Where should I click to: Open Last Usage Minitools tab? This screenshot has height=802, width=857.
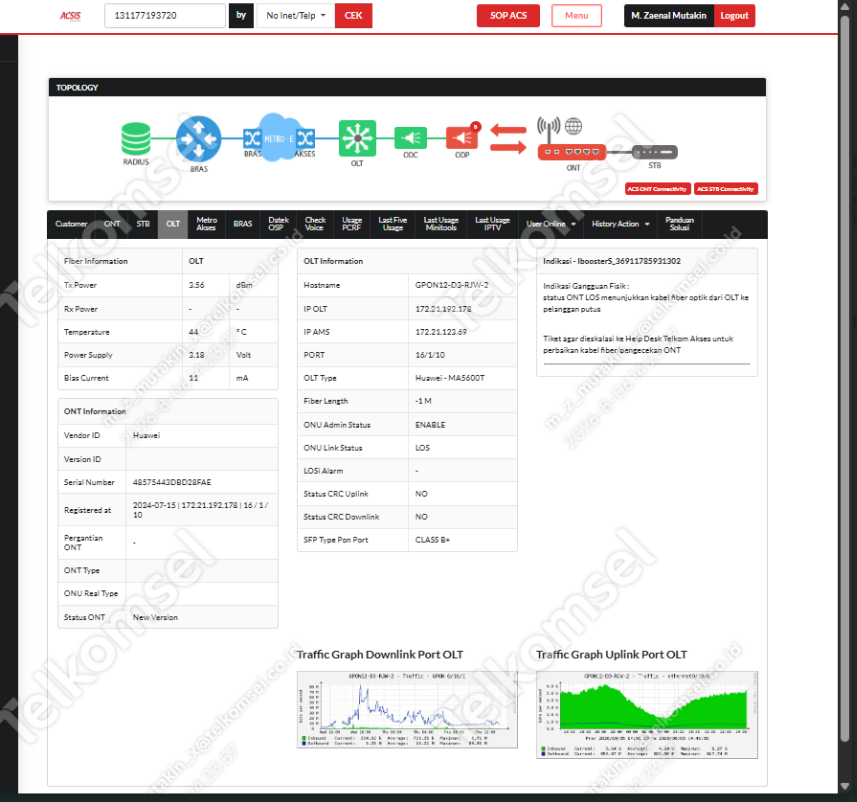coord(441,224)
